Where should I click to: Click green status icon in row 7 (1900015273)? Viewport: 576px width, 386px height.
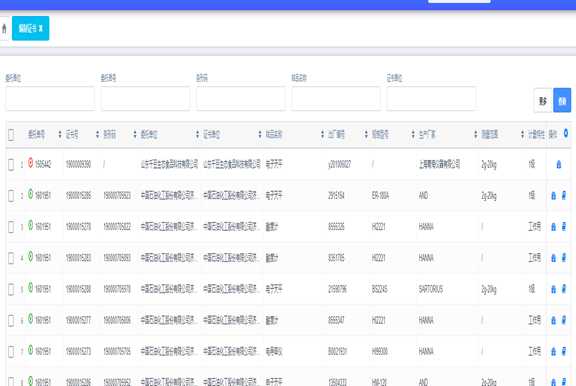point(30,350)
